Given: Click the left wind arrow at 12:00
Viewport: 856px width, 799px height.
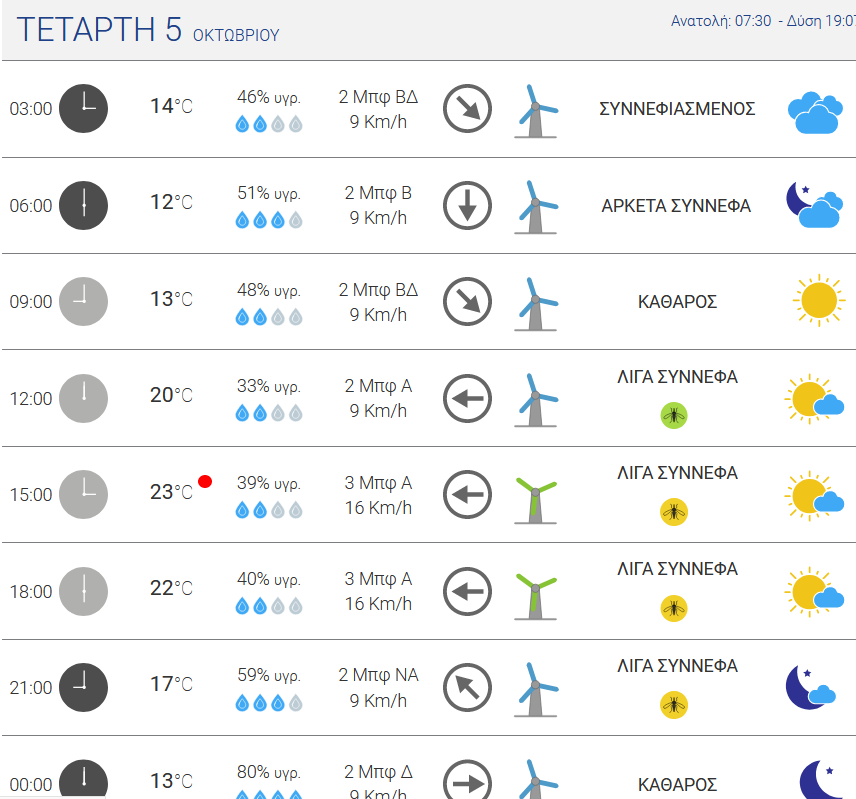Looking at the screenshot, I should [x=467, y=398].
